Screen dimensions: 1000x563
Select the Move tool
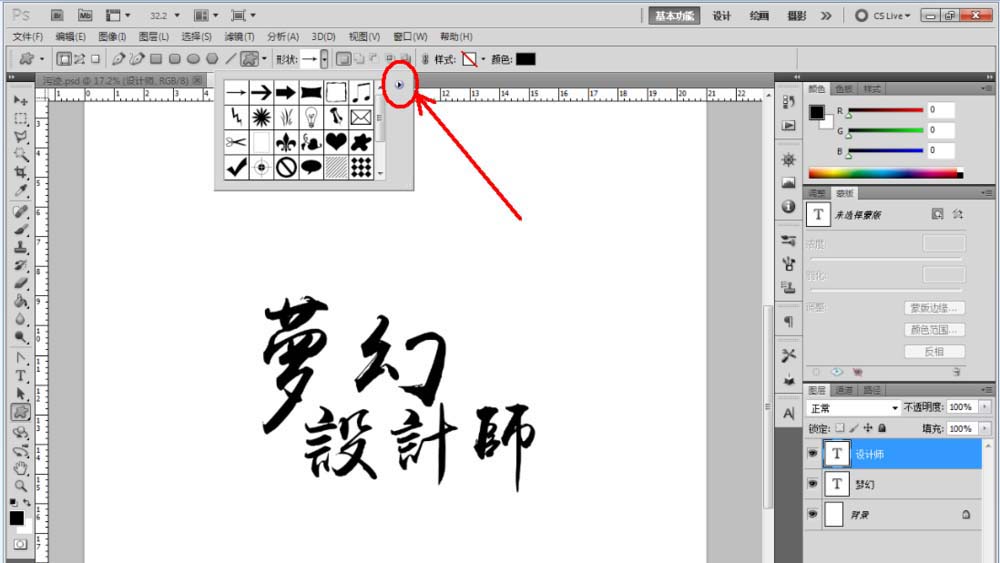(x=20, y=101)
